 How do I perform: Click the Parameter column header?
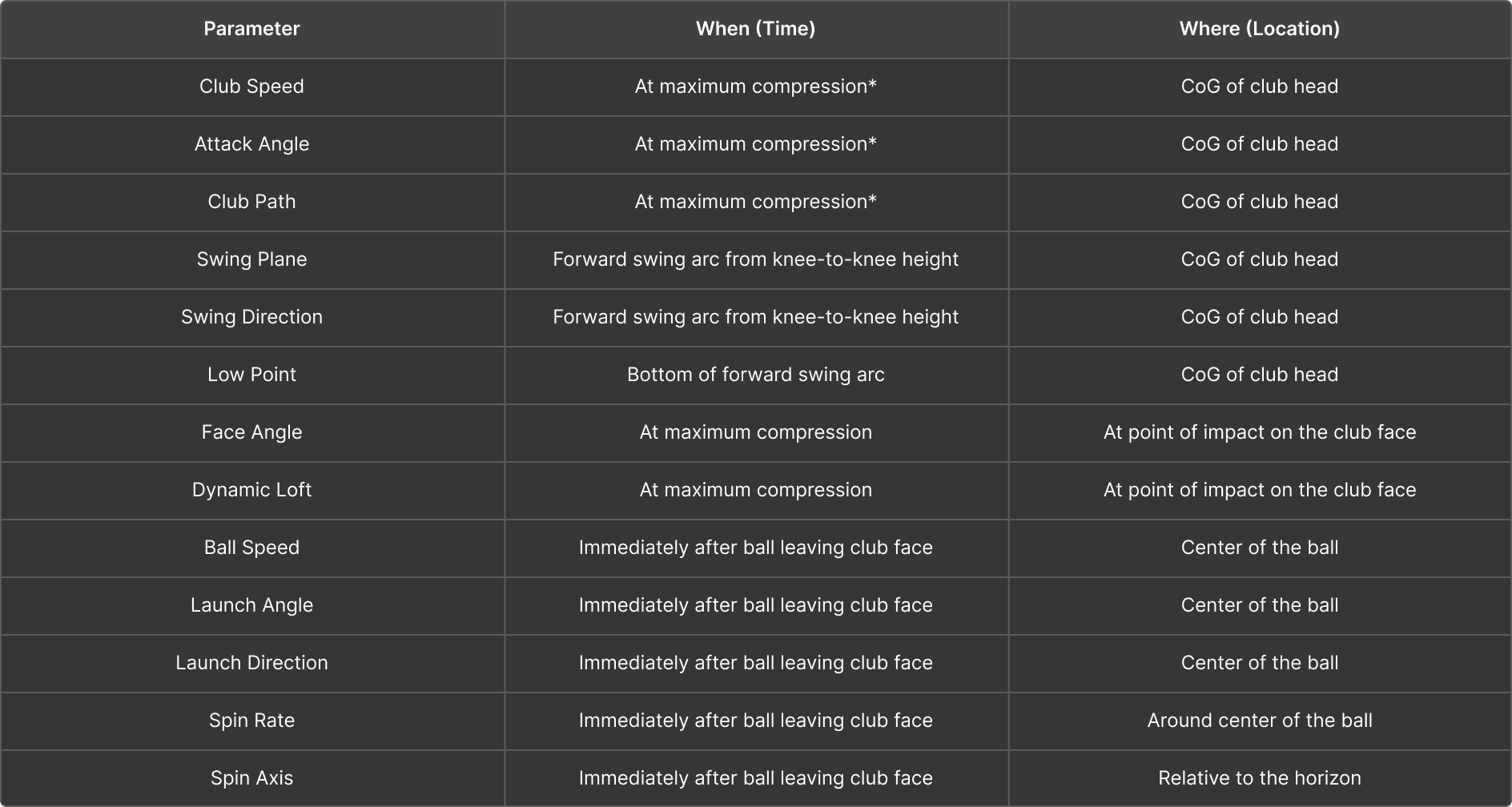pos(251,29)
